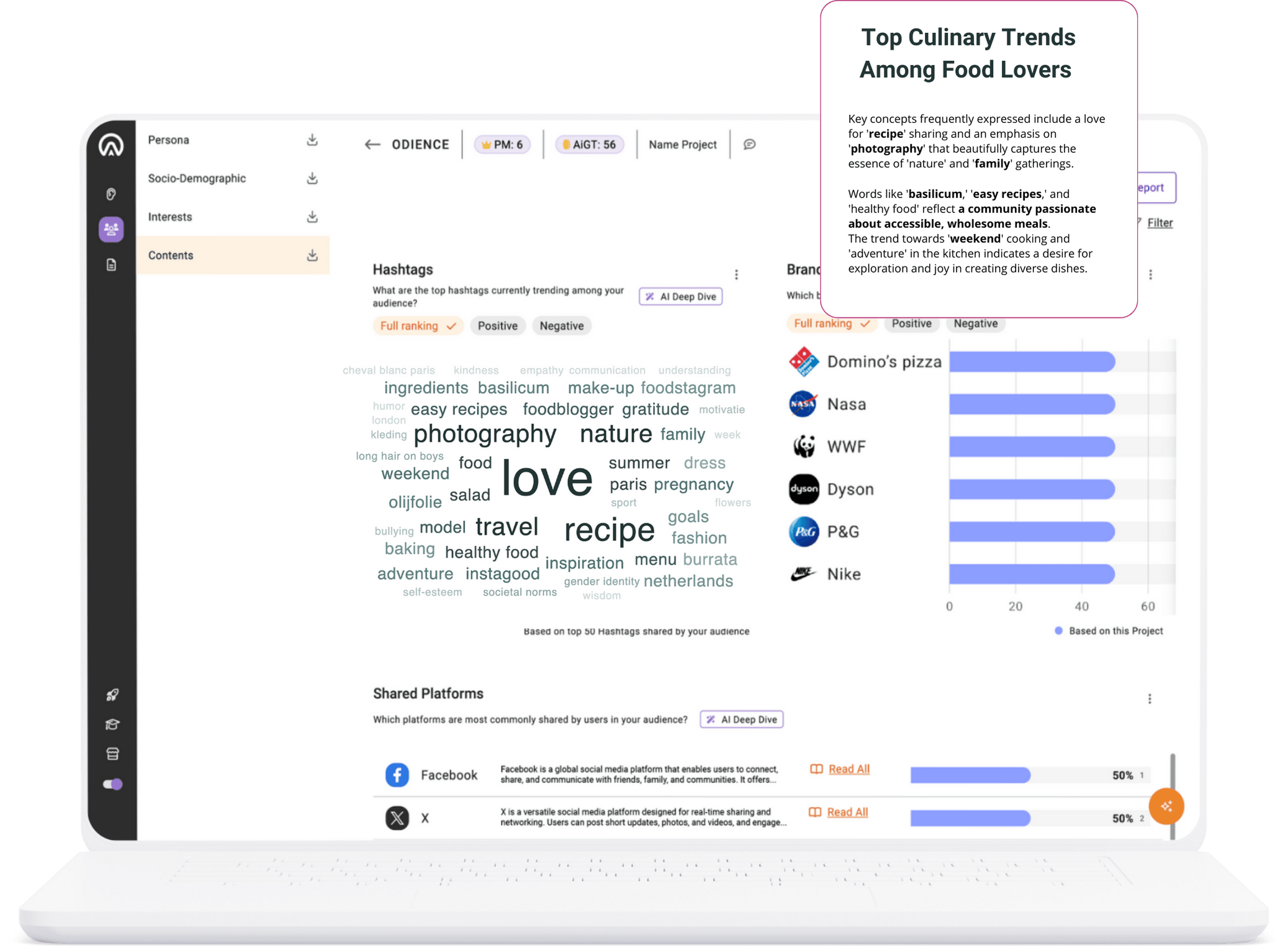Click the word 'burrata' in hashtag cloud

coord(710,559)
